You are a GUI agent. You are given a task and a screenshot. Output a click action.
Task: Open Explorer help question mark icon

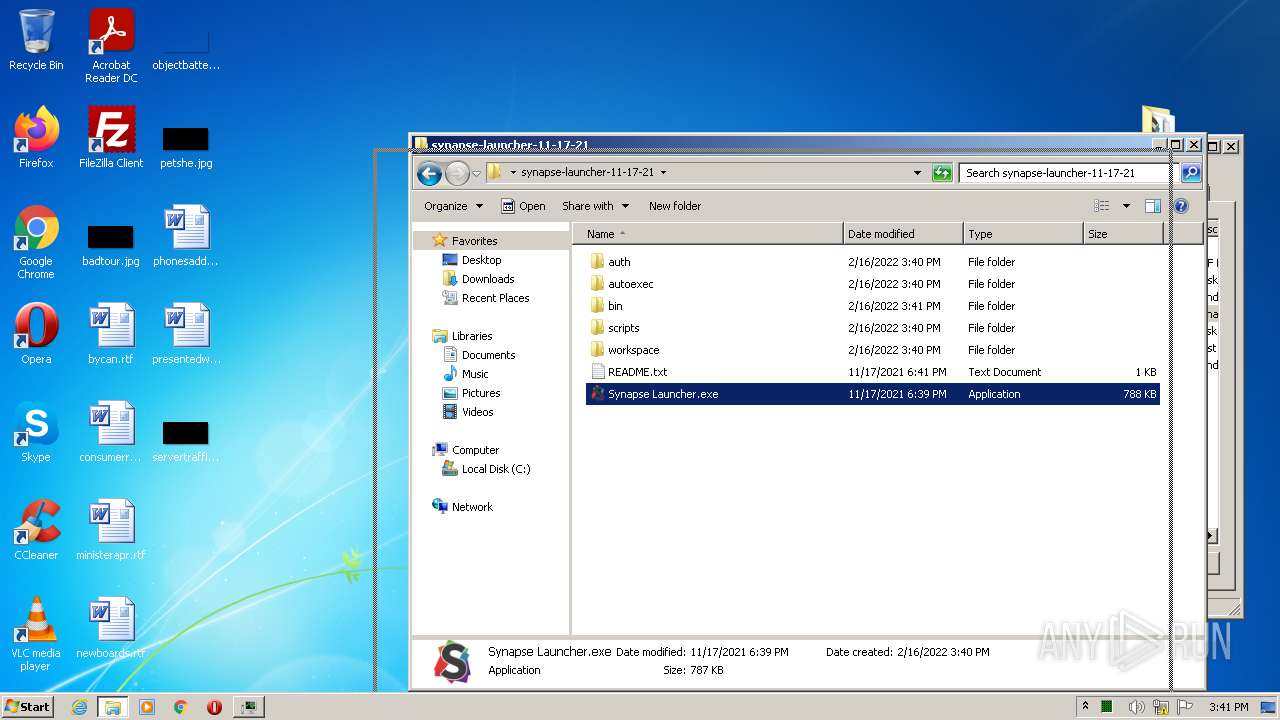click(1180, 206)
